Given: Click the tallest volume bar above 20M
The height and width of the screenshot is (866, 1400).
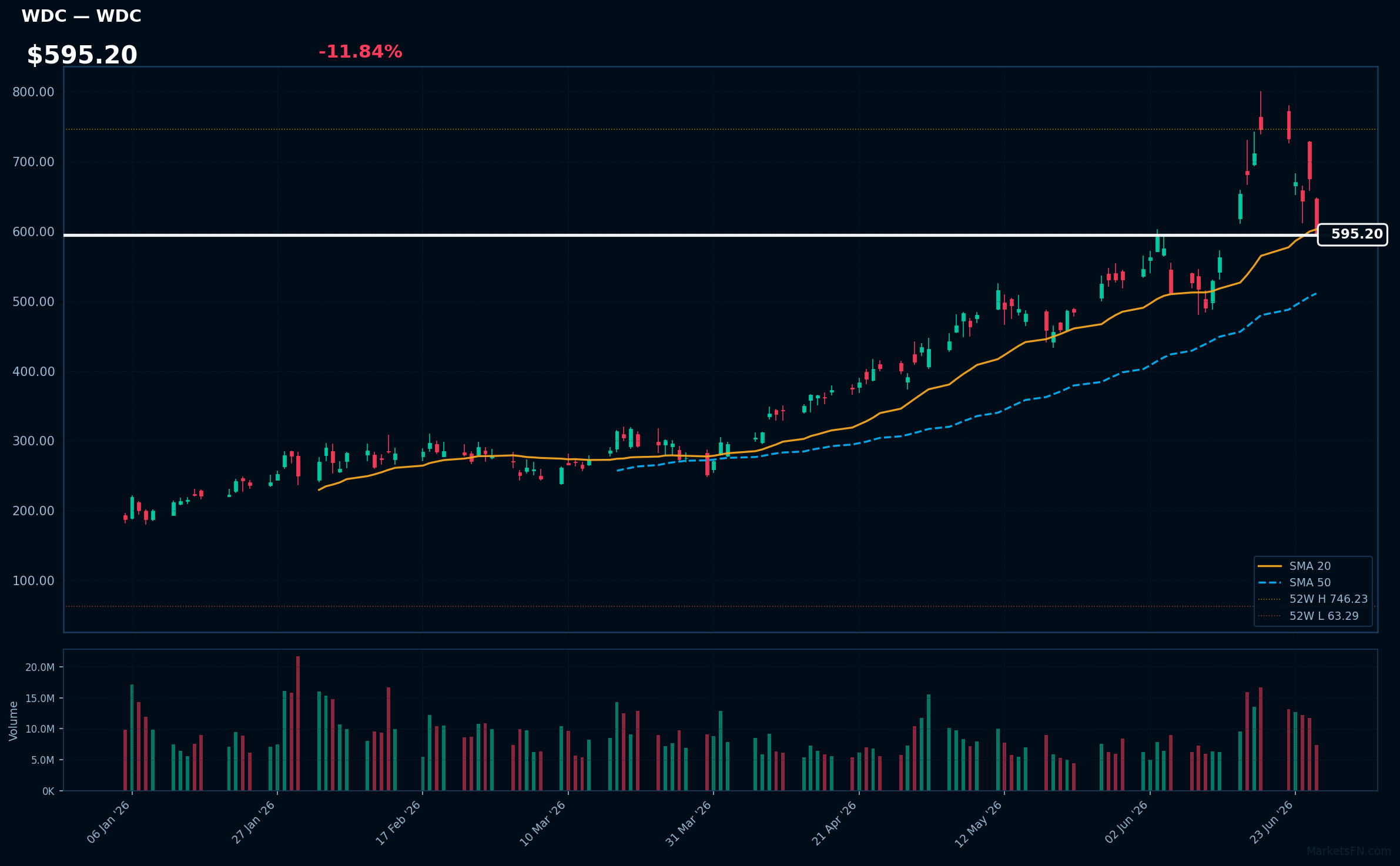Looking at the screenshot, I should click(298, 723).
